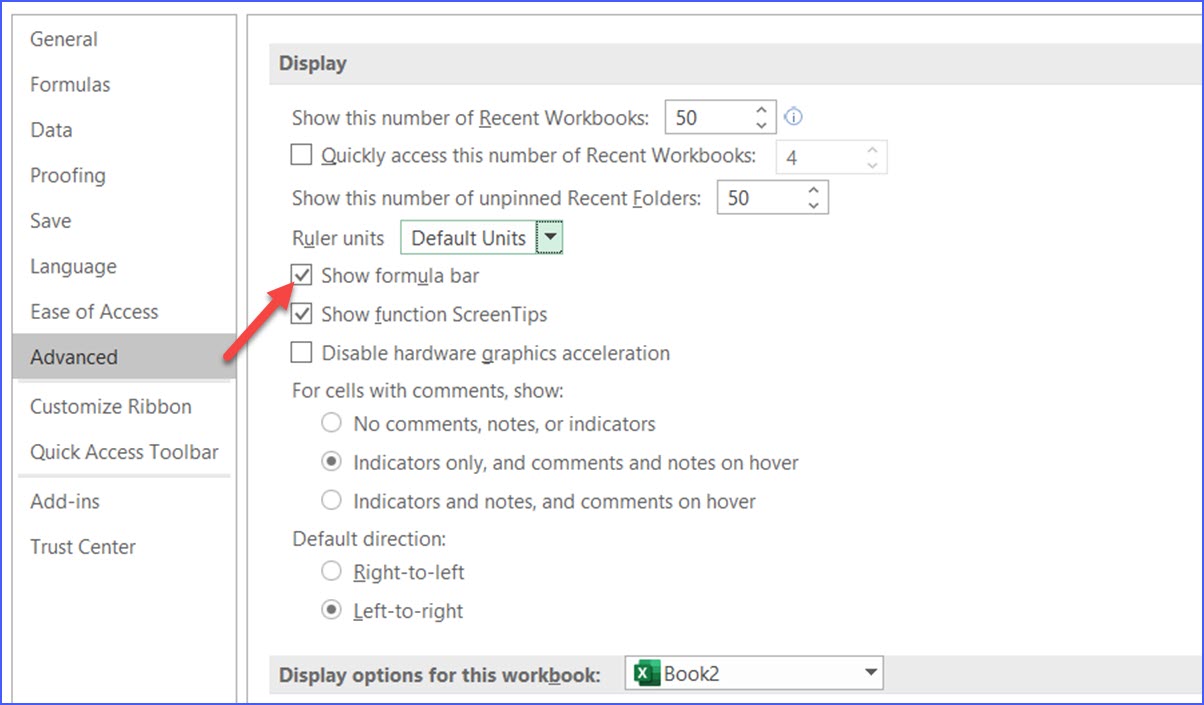Image resolution: width=1204 pixels, height=705 pixels.
Task: Expand the Book2 workbook dropdown
Action: tap(870, 673)
